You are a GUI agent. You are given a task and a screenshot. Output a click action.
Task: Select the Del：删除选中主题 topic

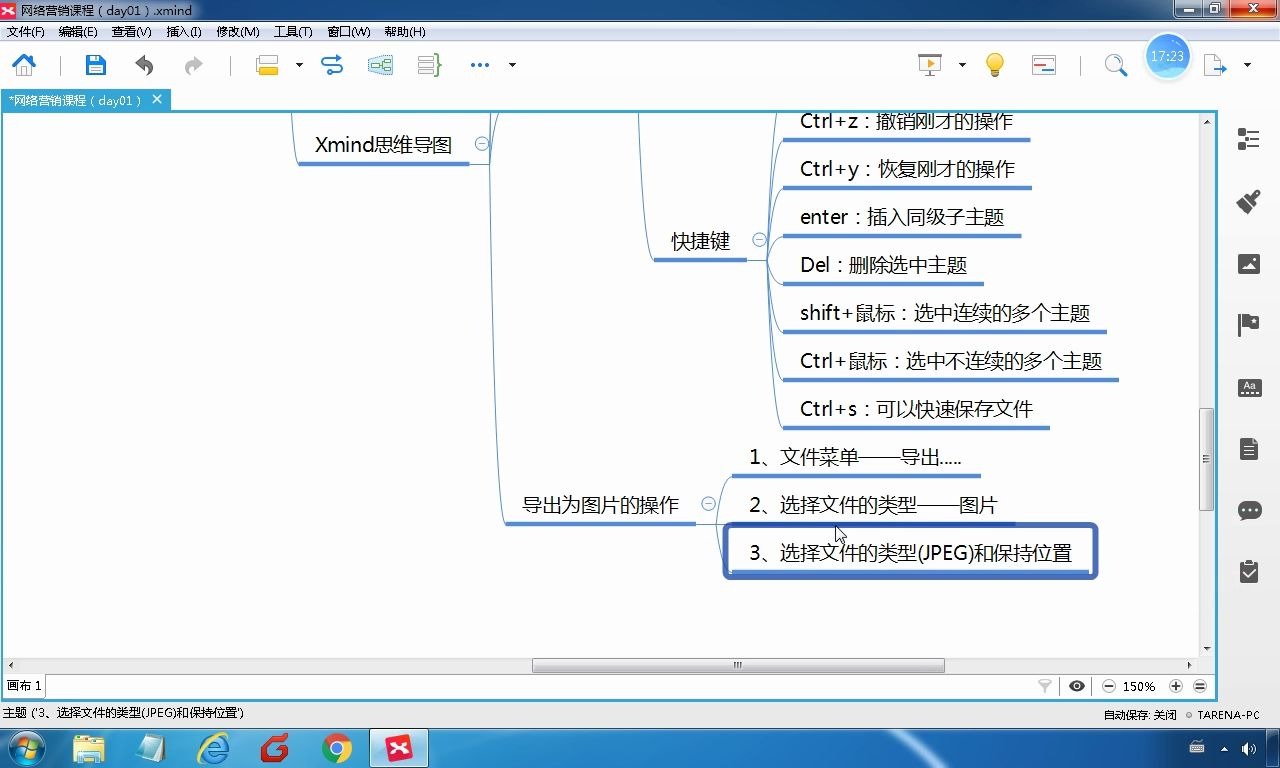point(884,265)
